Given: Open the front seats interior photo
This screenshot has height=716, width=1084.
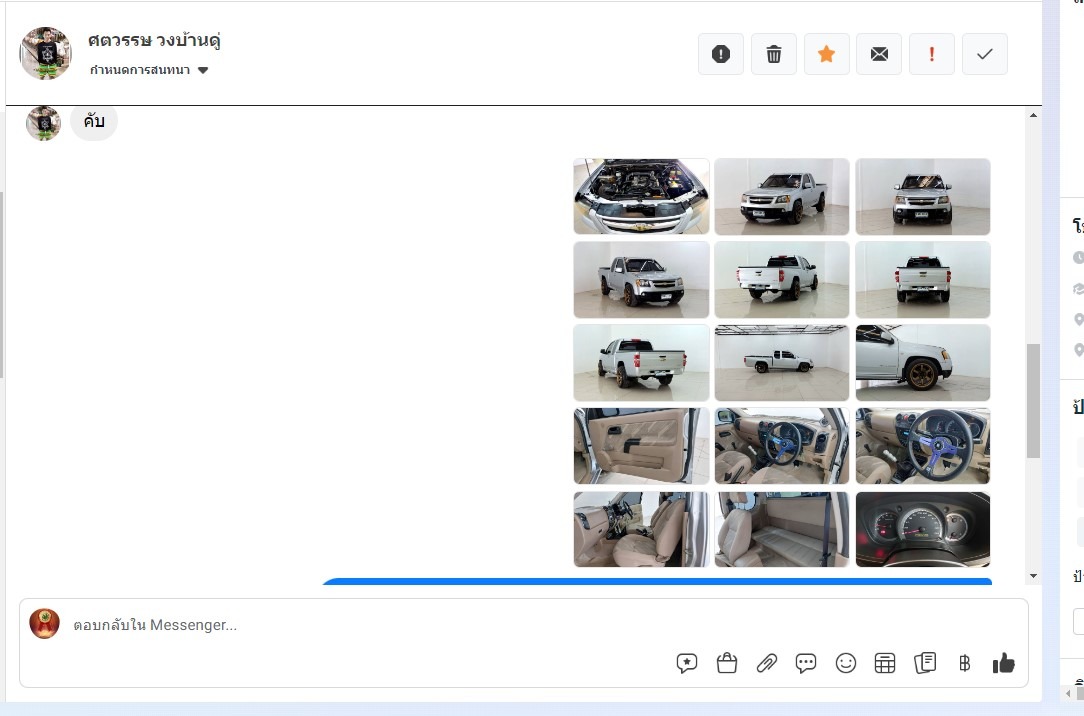Looking at the screenshot, I should click(x=642, y=529).
